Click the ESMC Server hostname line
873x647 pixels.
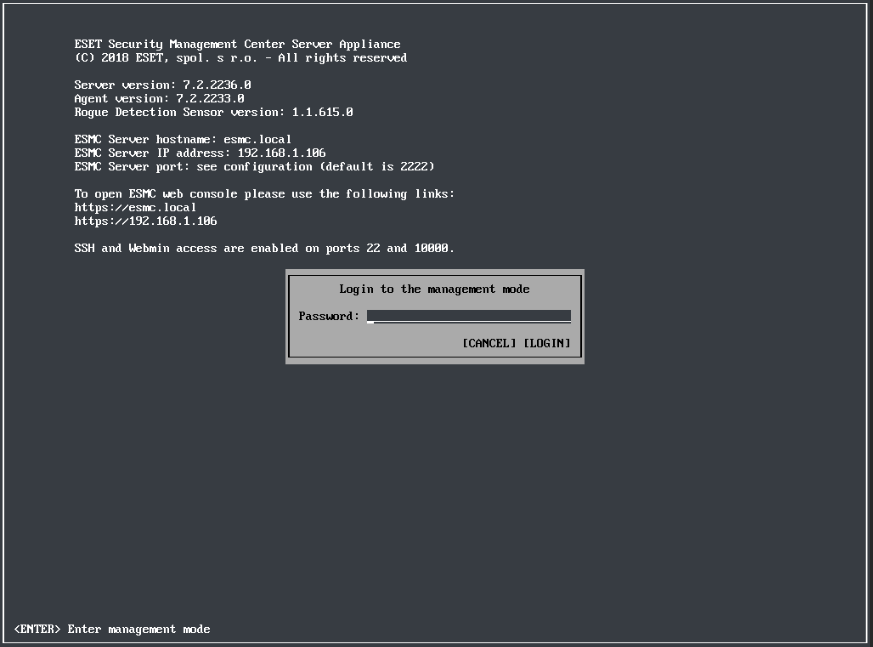(x=182, y=139)
